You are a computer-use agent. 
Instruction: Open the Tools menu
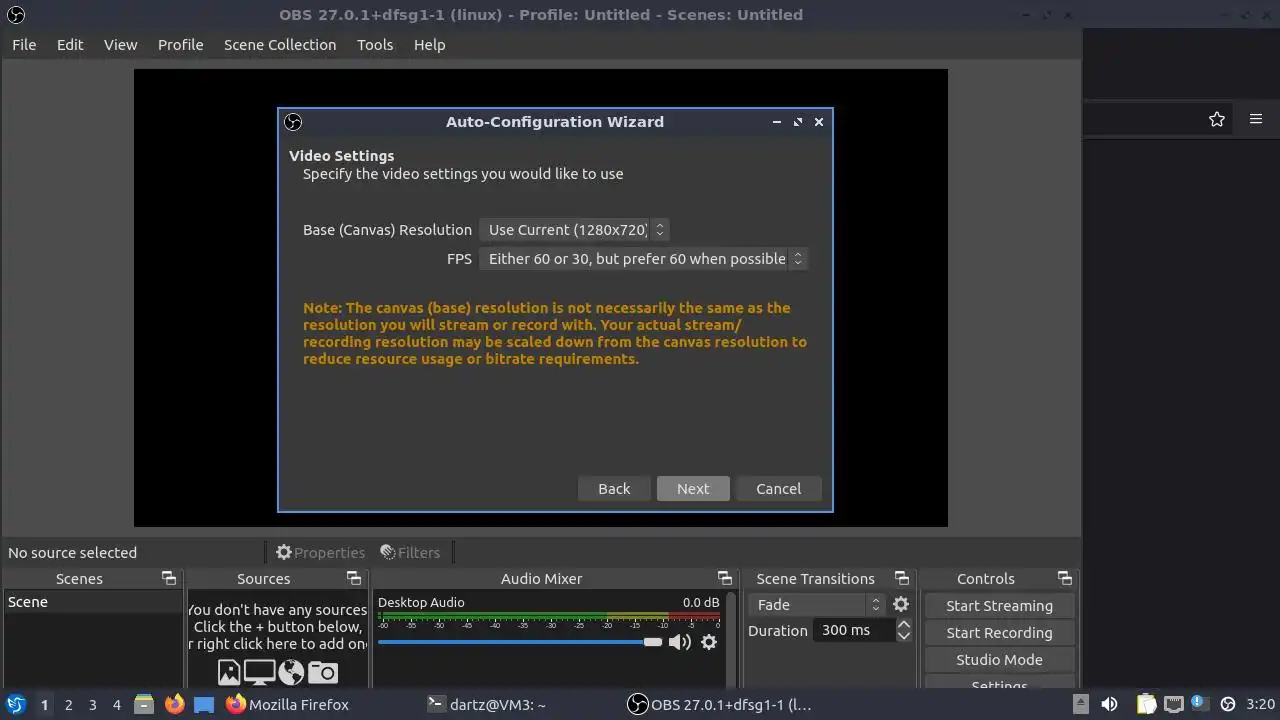click(375, 45)
